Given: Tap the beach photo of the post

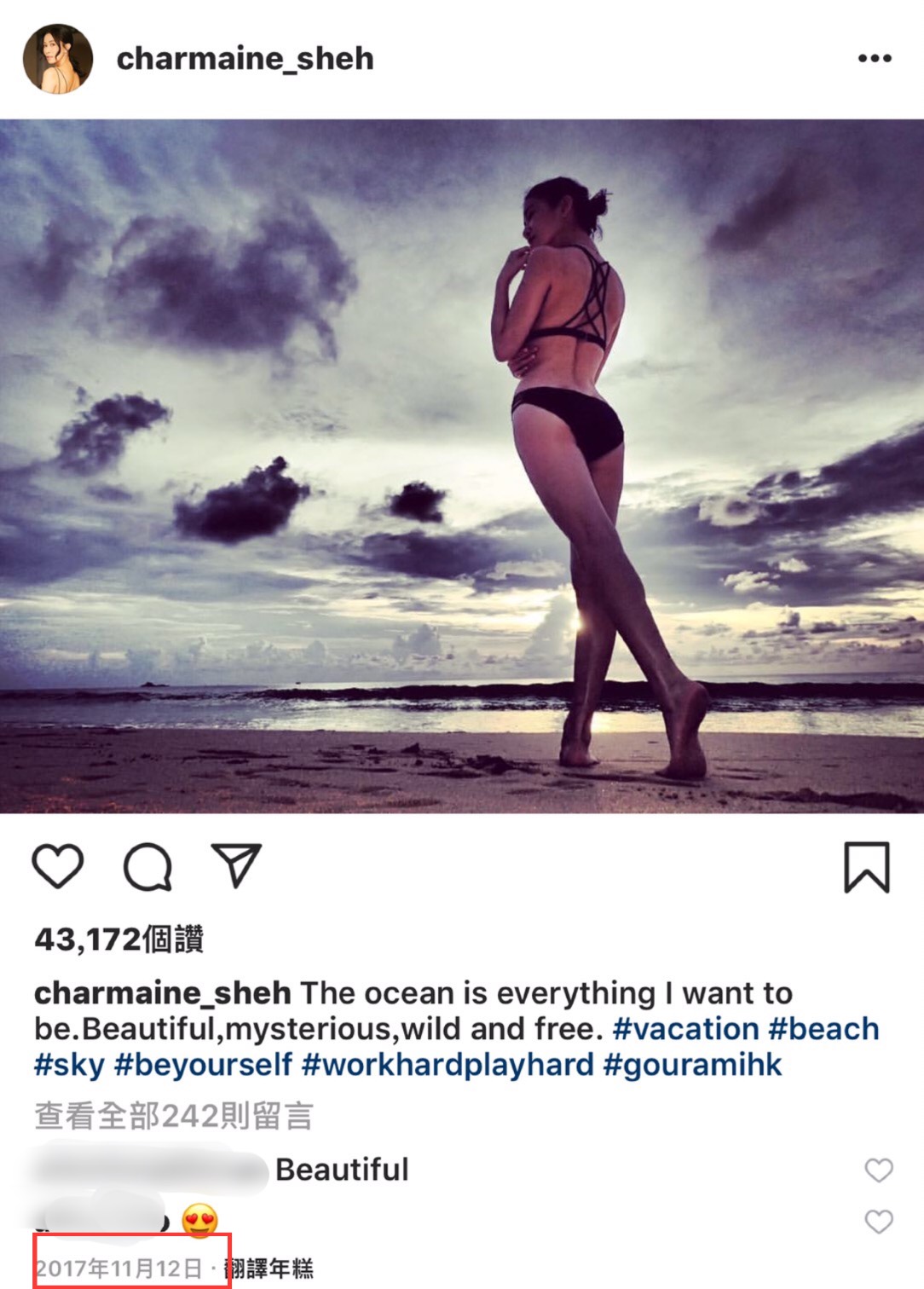Looking at the screenshot, I should (x=462, y=466).
